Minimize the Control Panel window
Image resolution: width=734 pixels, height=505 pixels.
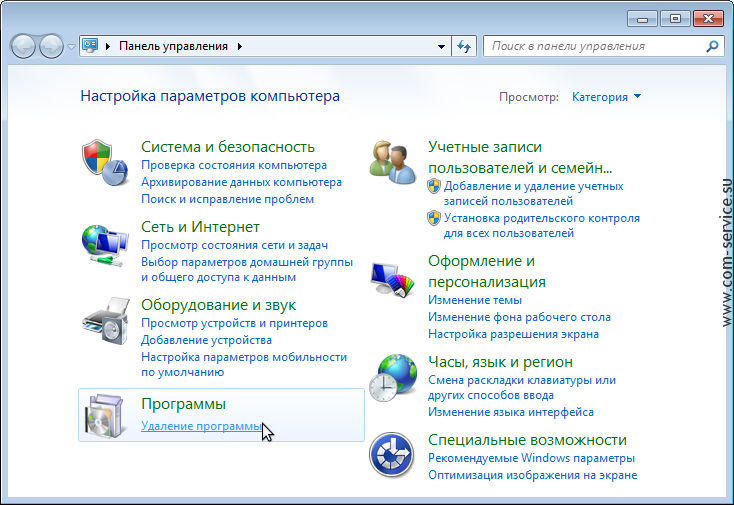tap(642, 19)
